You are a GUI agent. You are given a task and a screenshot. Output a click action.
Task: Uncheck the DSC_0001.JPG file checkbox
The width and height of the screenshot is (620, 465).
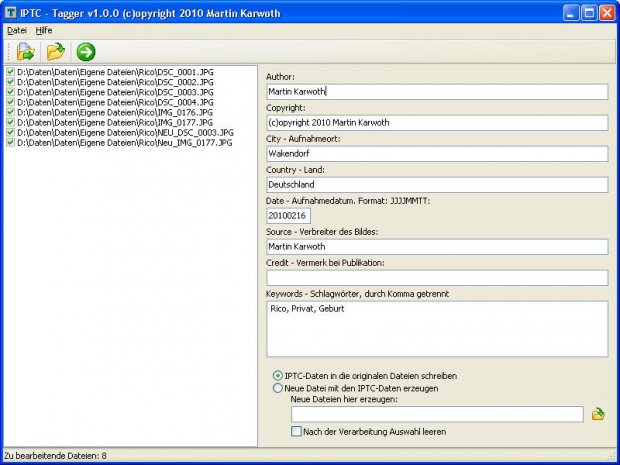[x=11, y=72]
